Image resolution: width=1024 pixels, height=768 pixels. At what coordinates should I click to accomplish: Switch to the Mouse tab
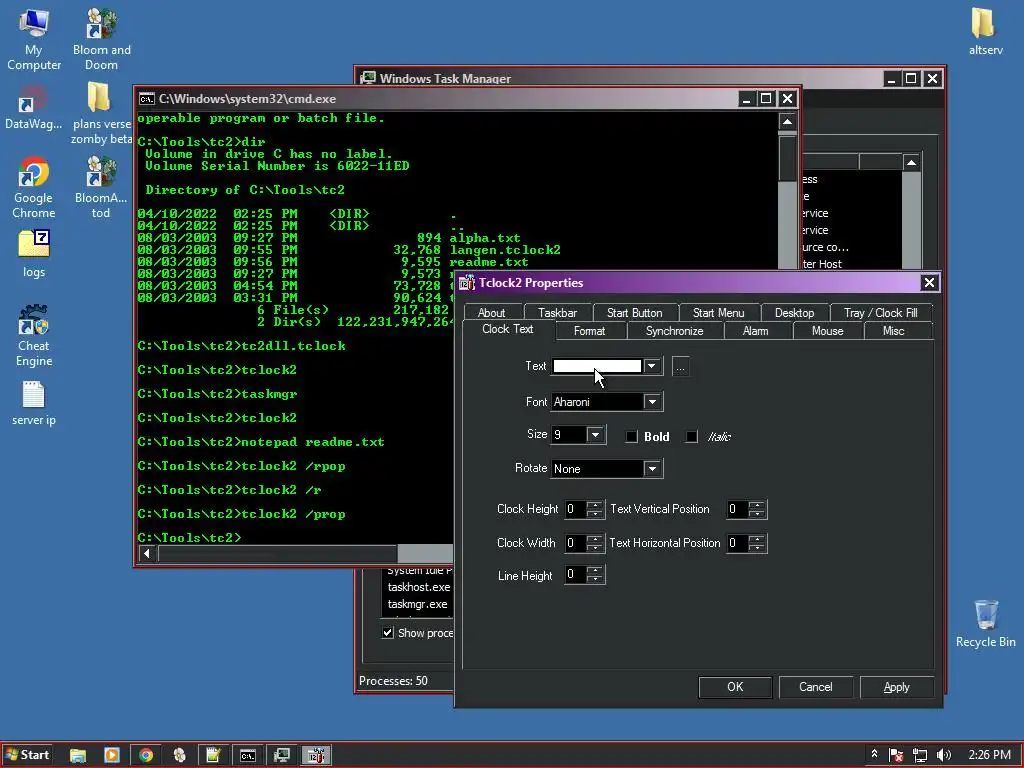click(827, 331)
